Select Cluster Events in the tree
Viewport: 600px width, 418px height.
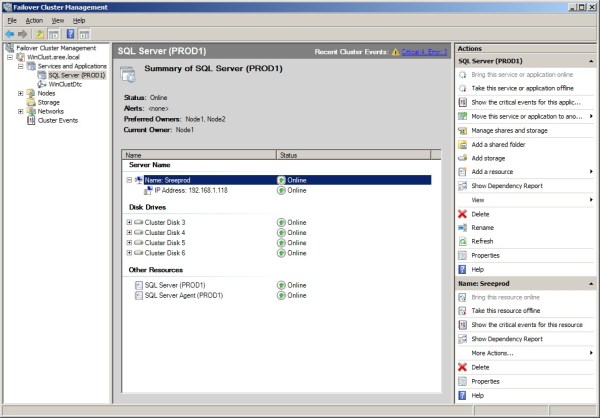point(57,120)
